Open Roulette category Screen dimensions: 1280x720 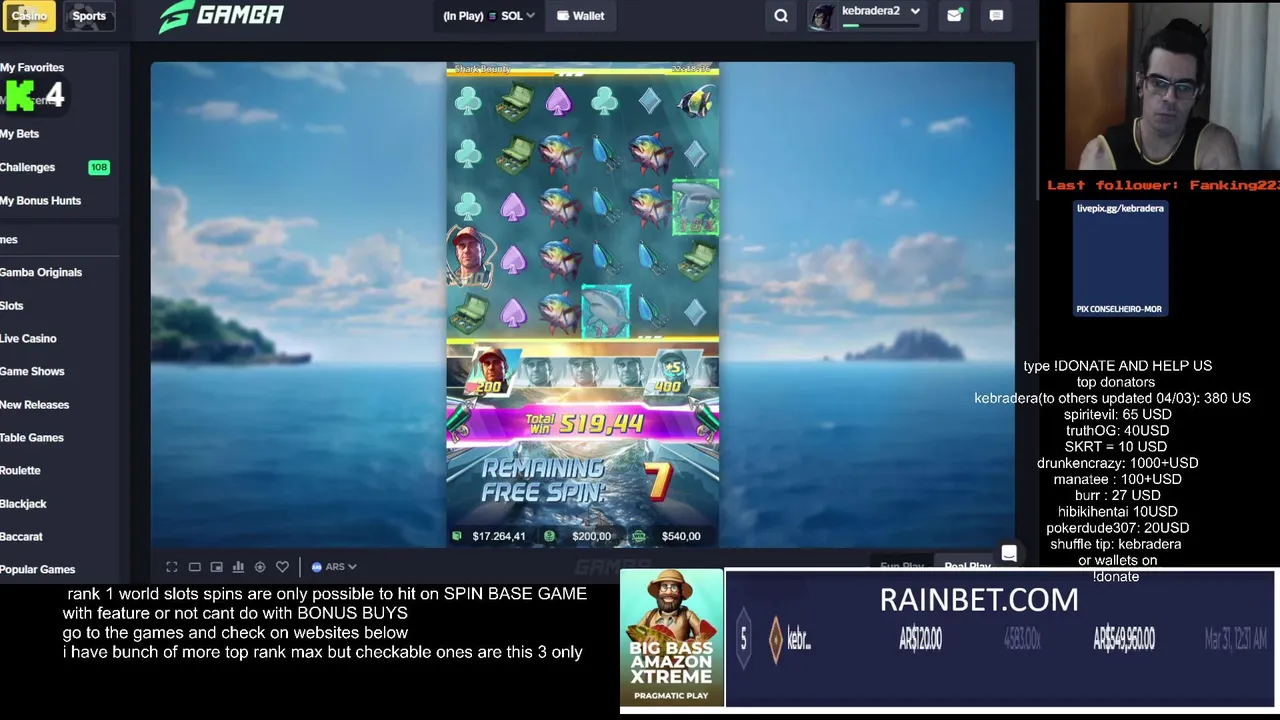[x=21, y=470]
